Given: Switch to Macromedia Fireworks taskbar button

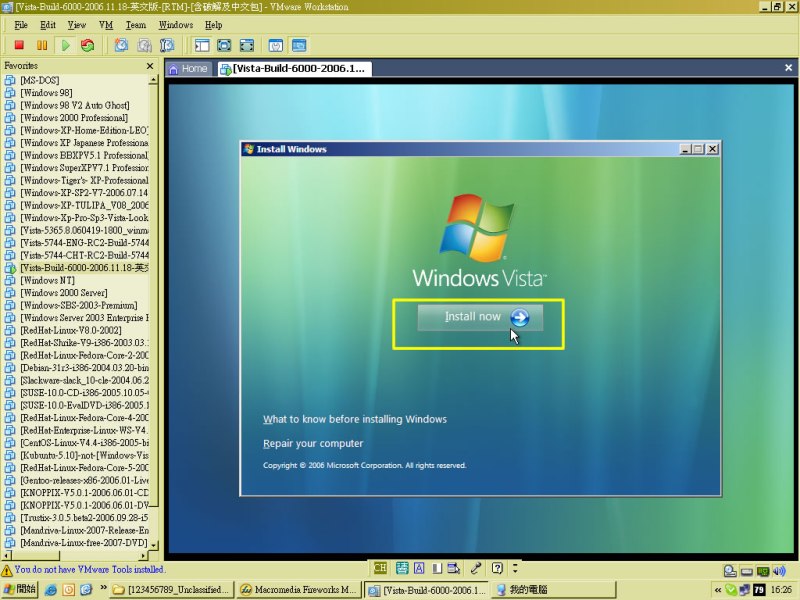Looking at the screenshot, I should tap(299, 590).
